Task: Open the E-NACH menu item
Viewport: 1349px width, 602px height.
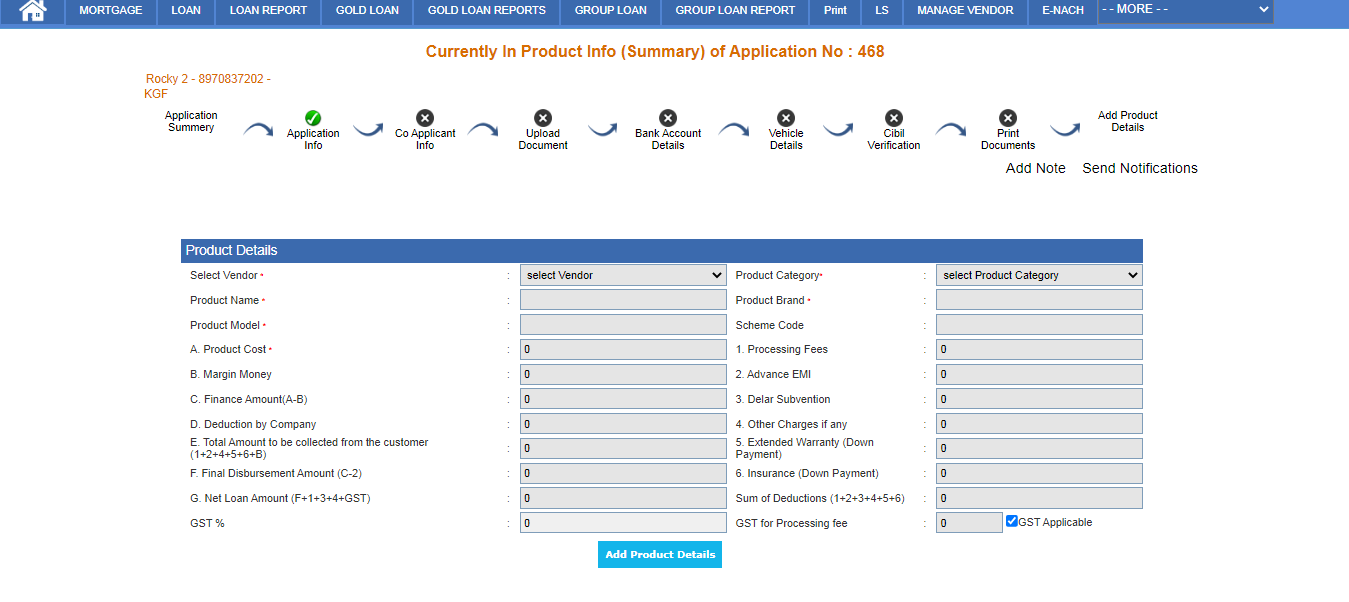Action: coord(1062,11)
